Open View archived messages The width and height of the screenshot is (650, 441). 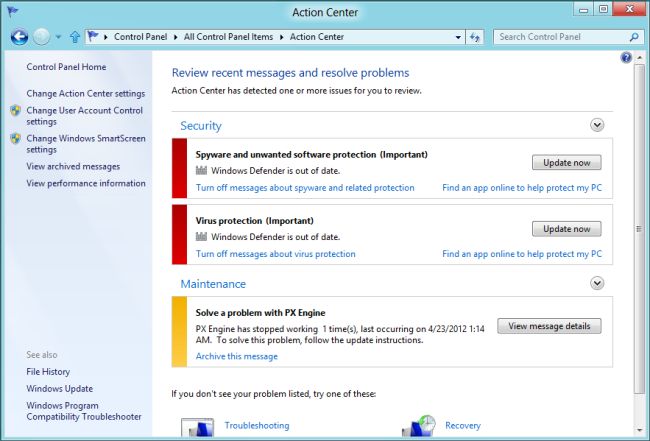pos(73,167)
